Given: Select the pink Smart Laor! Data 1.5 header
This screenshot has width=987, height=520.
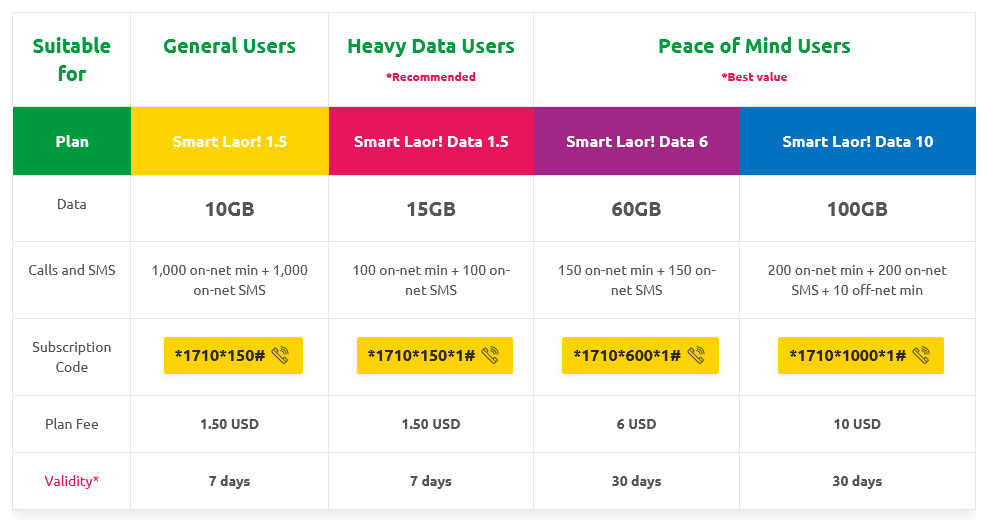Looking at the screenshot, I should coord(431,141).
